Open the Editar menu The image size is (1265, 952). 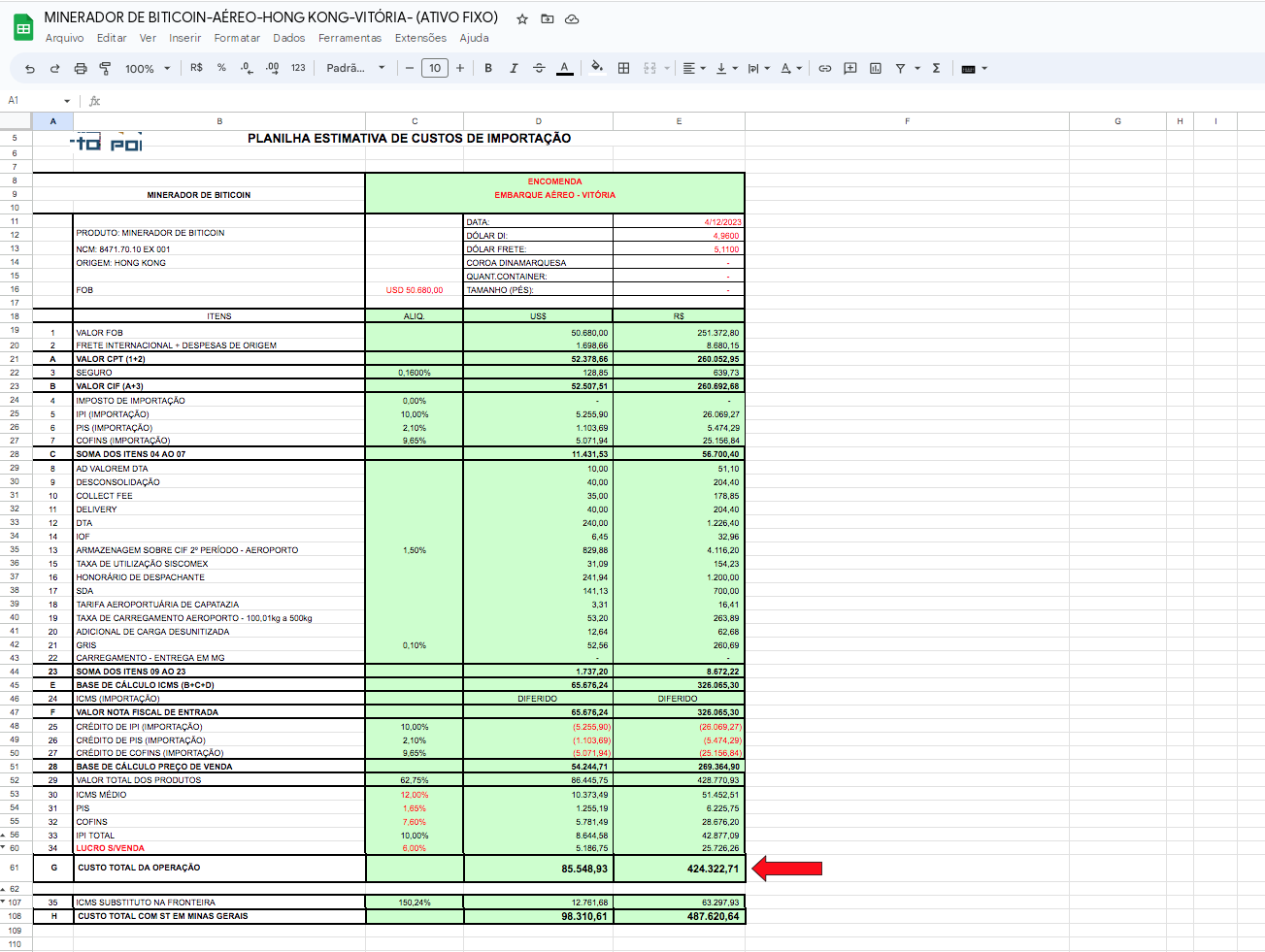click(x=112, y=38)
